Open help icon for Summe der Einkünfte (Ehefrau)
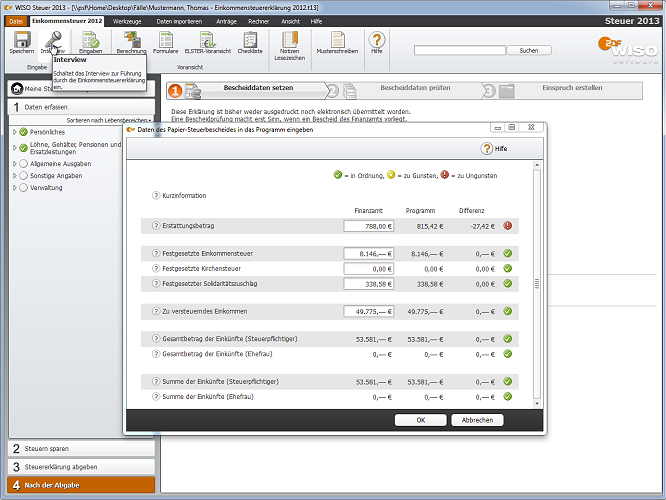 [x=156, y=396]
